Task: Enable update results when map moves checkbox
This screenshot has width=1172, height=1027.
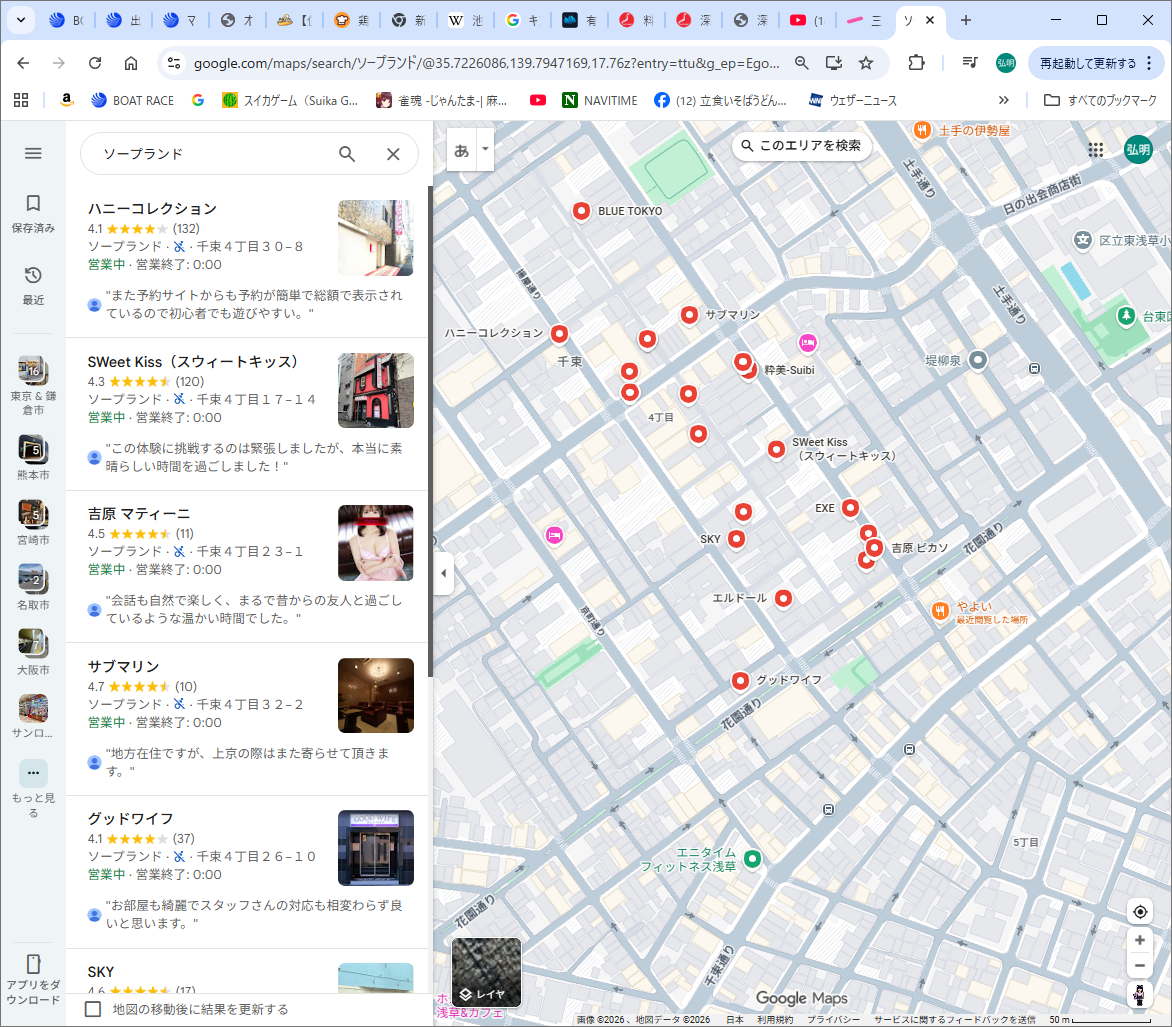Action: [x=93, y=1009]
